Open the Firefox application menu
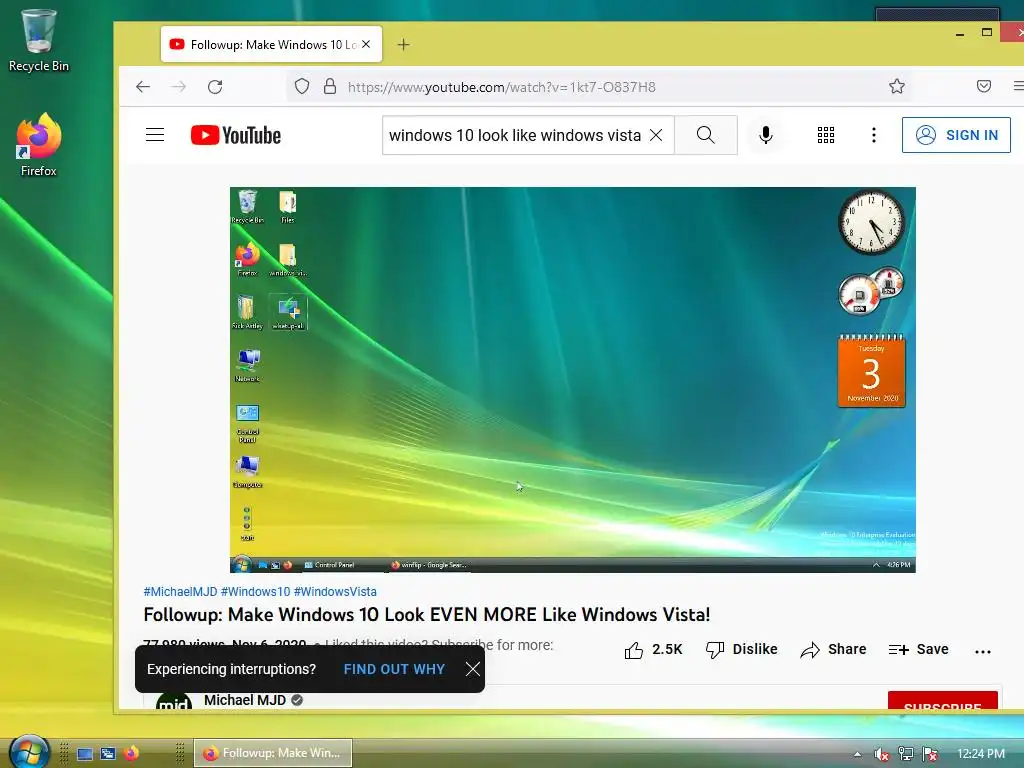This screenshot has width=1024, height=768. [1018, 86]
